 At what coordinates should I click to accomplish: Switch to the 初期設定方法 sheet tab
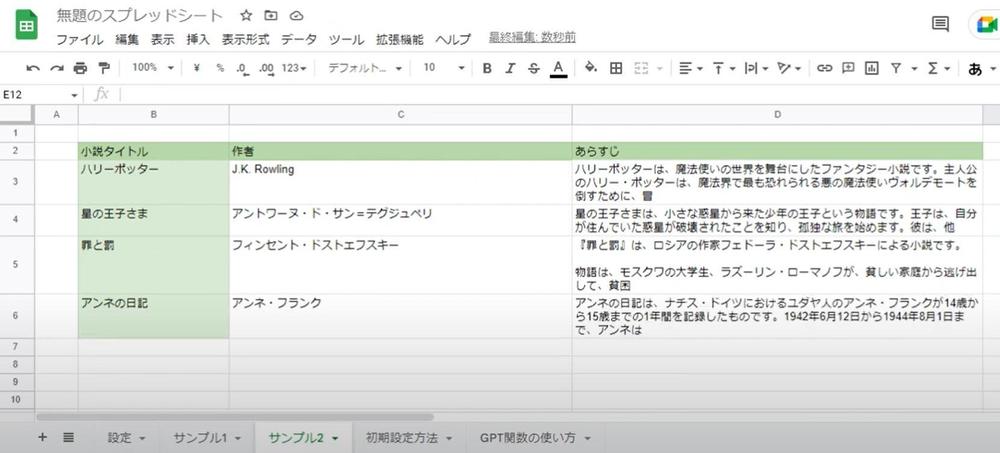[x=402, y=438]
